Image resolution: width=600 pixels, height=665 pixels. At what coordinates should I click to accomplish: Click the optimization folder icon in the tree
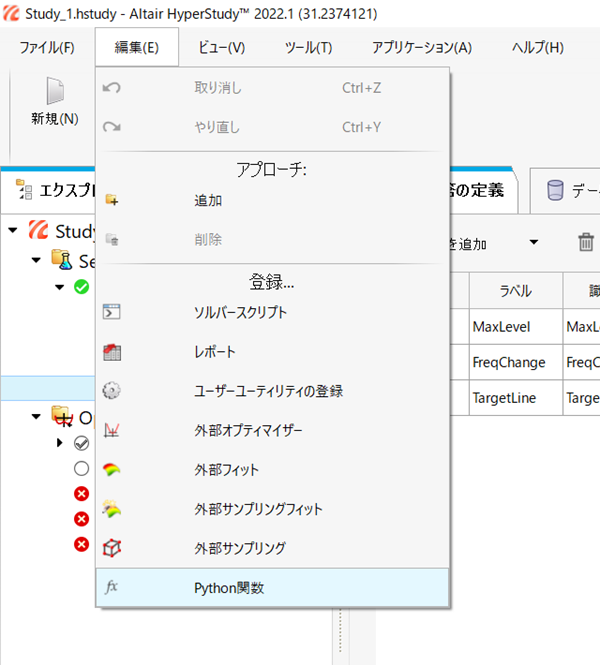point(62,416)
